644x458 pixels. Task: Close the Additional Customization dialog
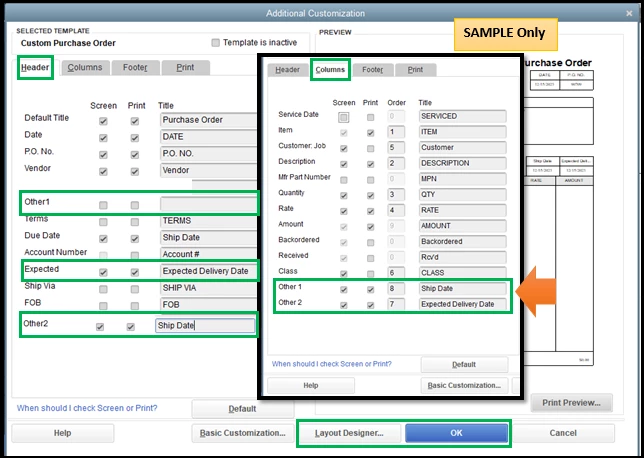click(629, 14)
